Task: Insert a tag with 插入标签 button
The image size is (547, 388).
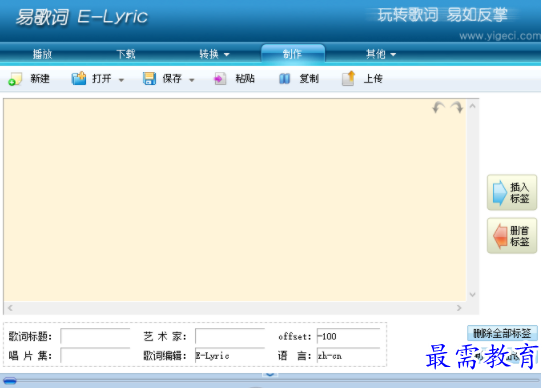Action: 512,192
